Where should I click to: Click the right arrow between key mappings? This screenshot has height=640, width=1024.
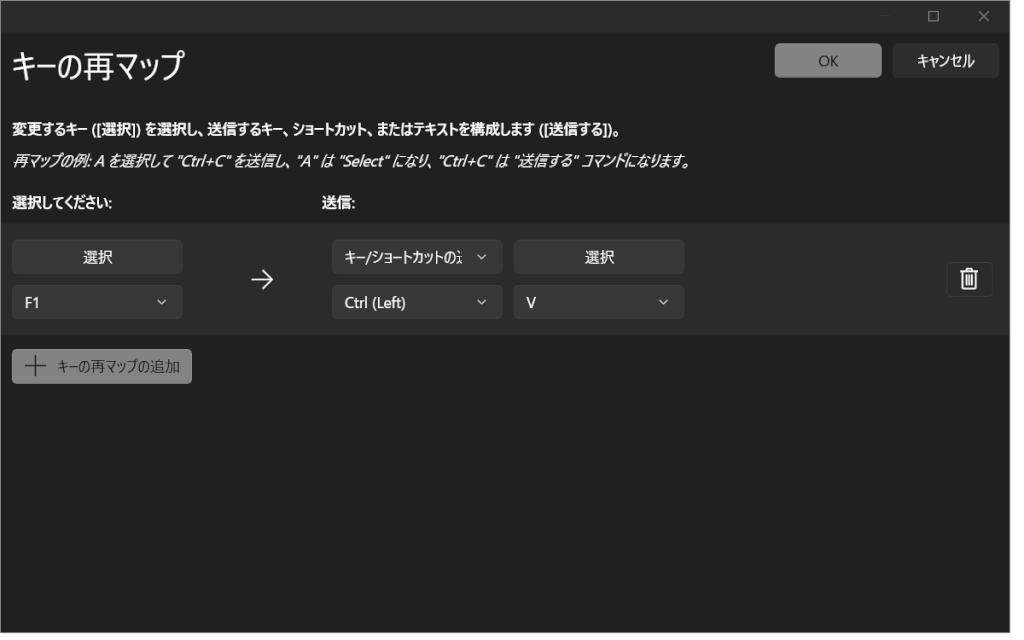coord(261,280)
